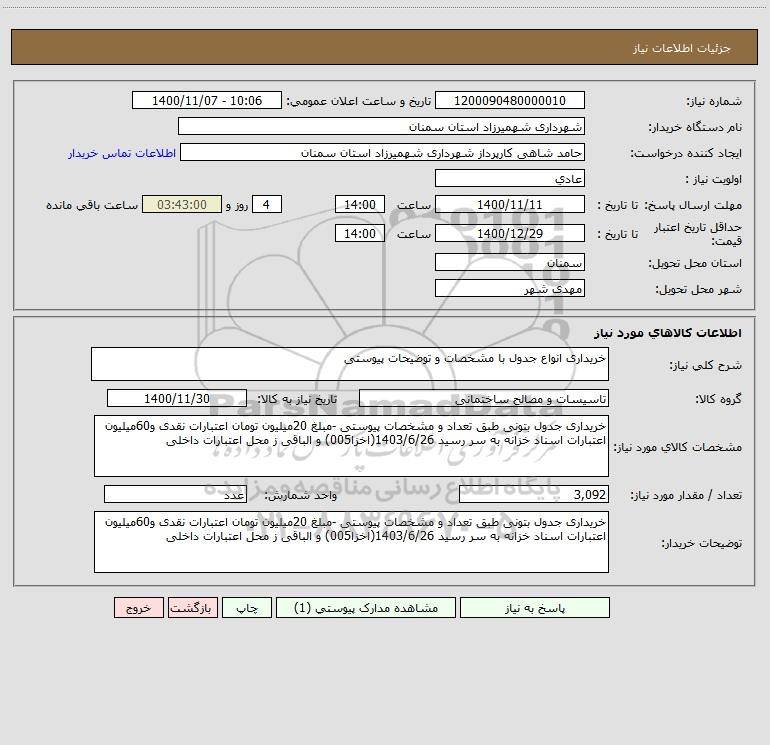
Task: Click the response deadline time 14:00
Action: [359, 204]
